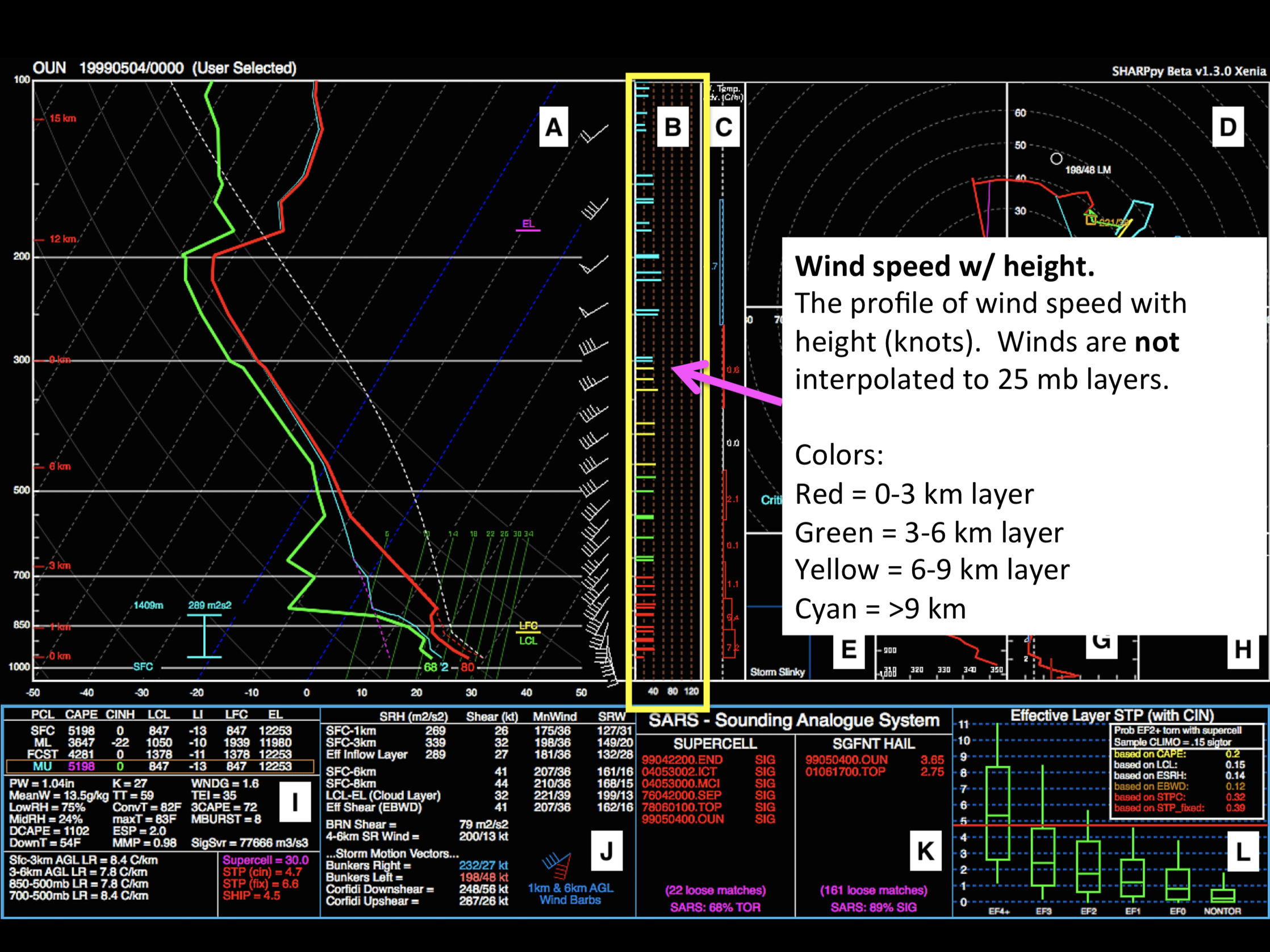Viewport: 1270px width, 952px height.
Task: Click the Storm Slinky panel label
Action: pos(778,673)
